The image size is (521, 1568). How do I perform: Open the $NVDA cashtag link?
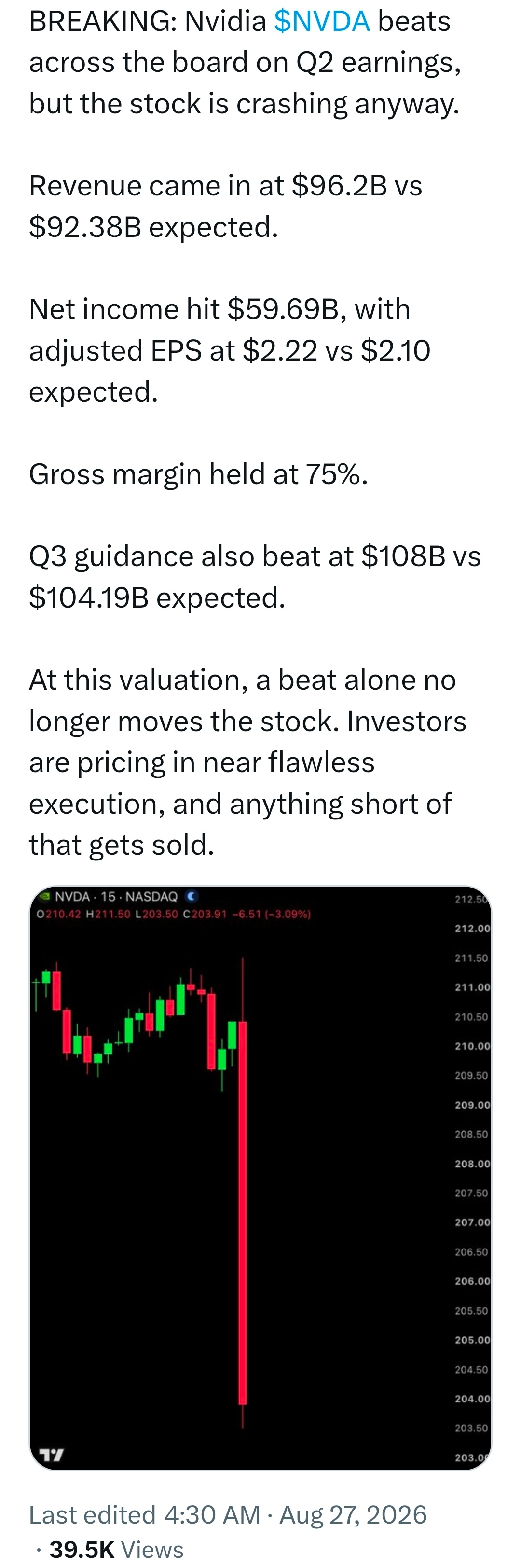pos(321,21)
